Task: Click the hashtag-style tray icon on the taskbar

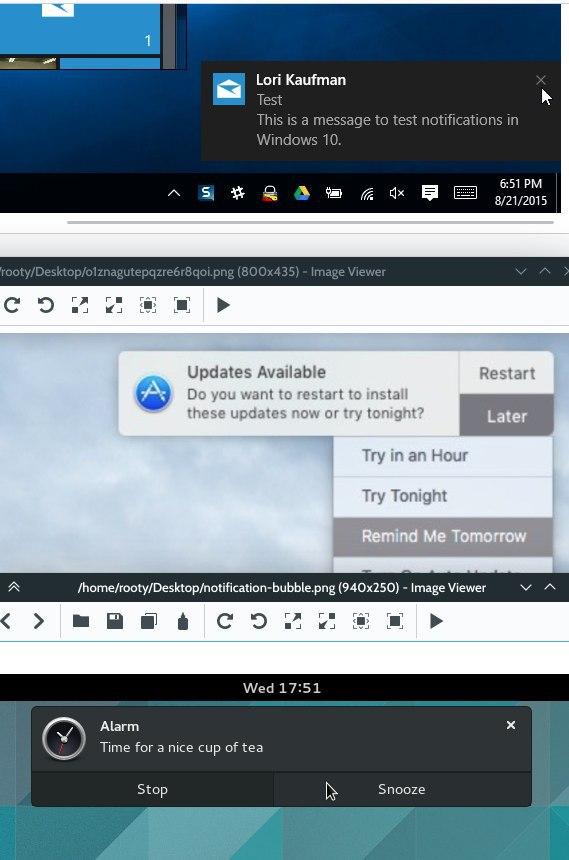Action: (238, 193)
